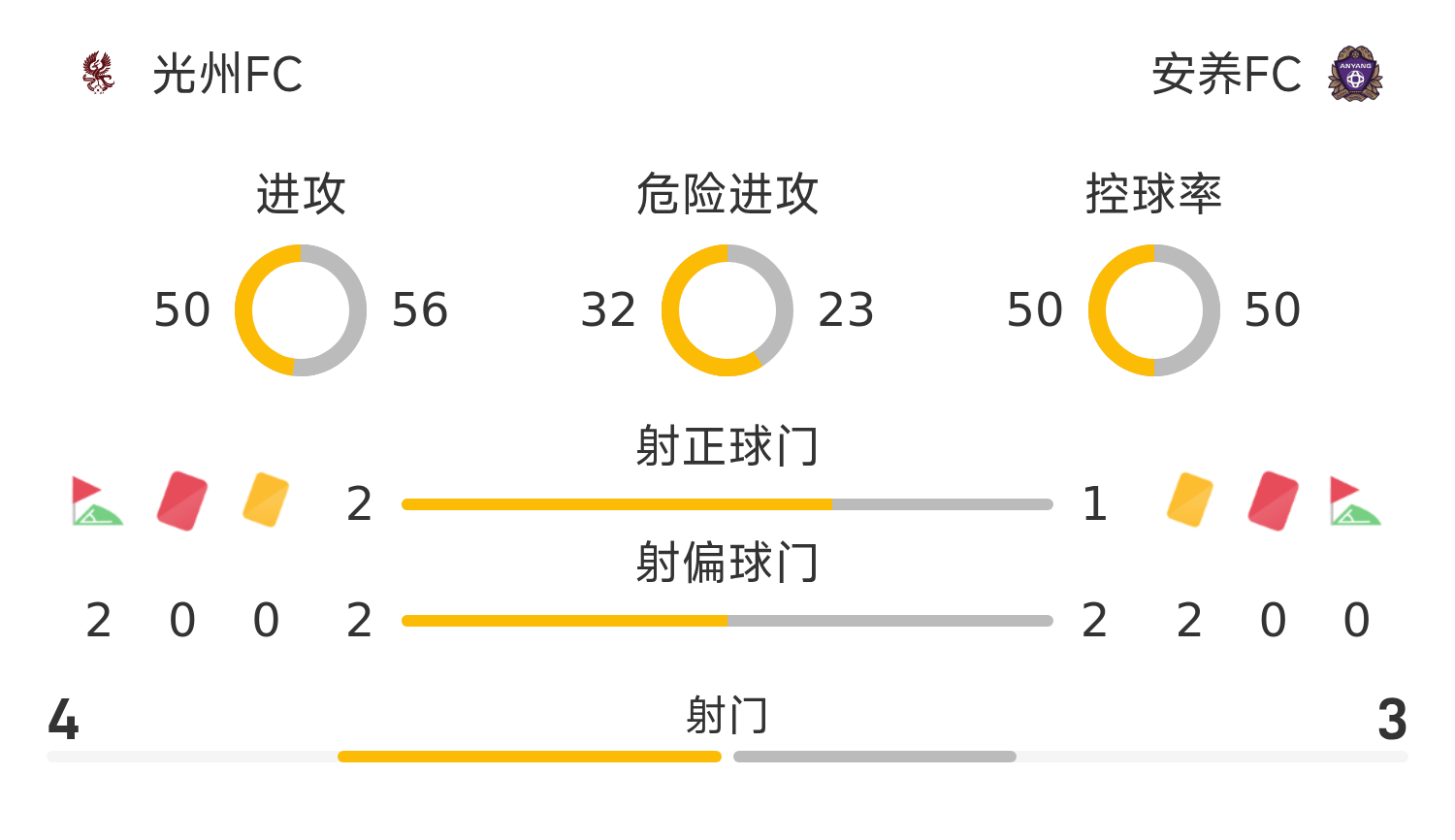Viewport: 1455px width, 840px height.
Task: Click the 射门 label
Action: (x=727, y=716)
